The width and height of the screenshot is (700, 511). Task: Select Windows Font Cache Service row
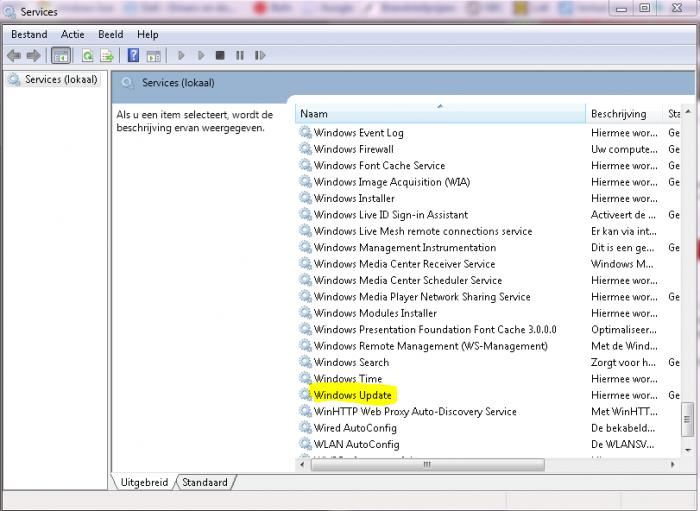pyautogui.click(x=379, y=166)
